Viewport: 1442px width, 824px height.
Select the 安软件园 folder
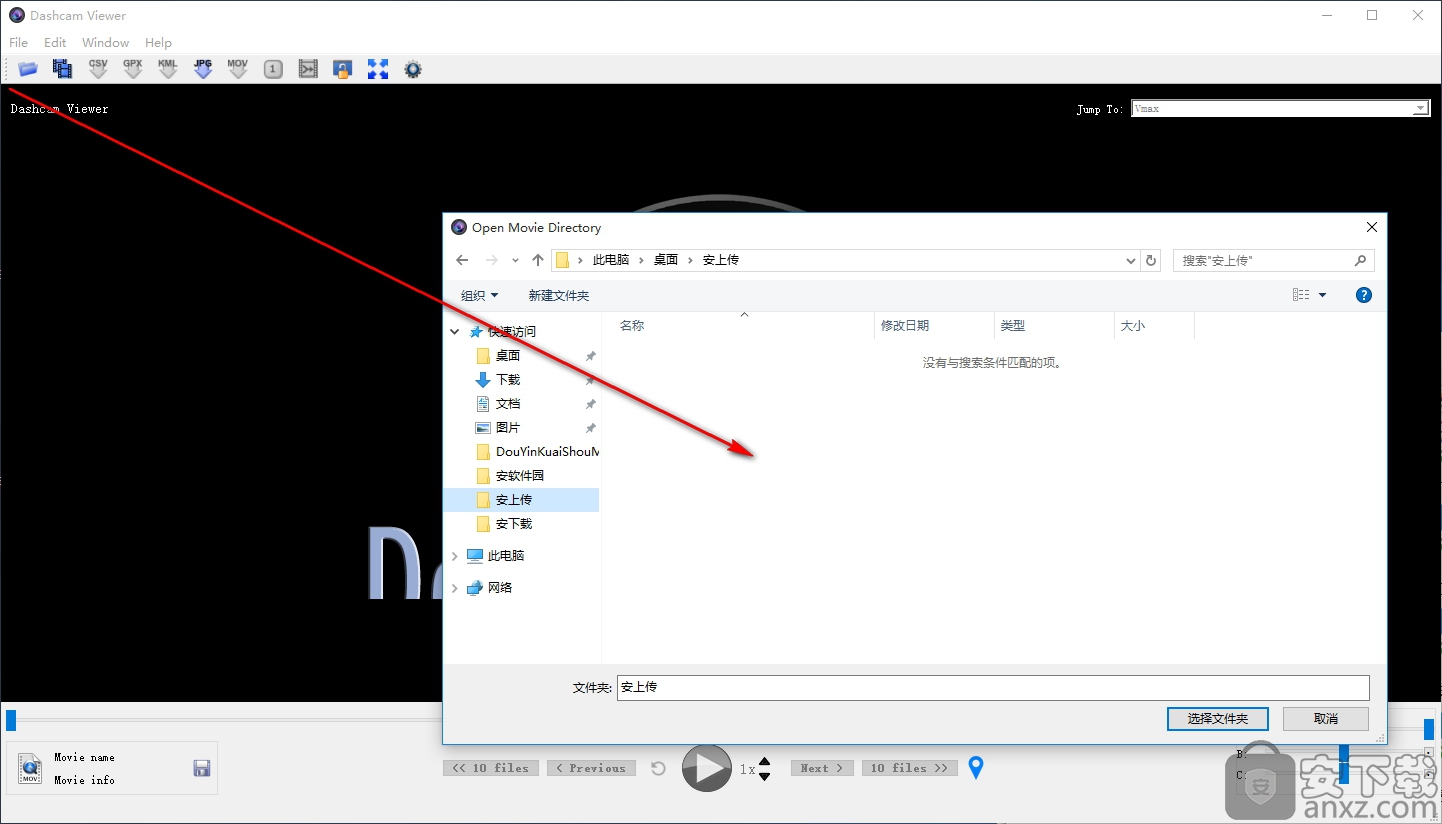521,476
